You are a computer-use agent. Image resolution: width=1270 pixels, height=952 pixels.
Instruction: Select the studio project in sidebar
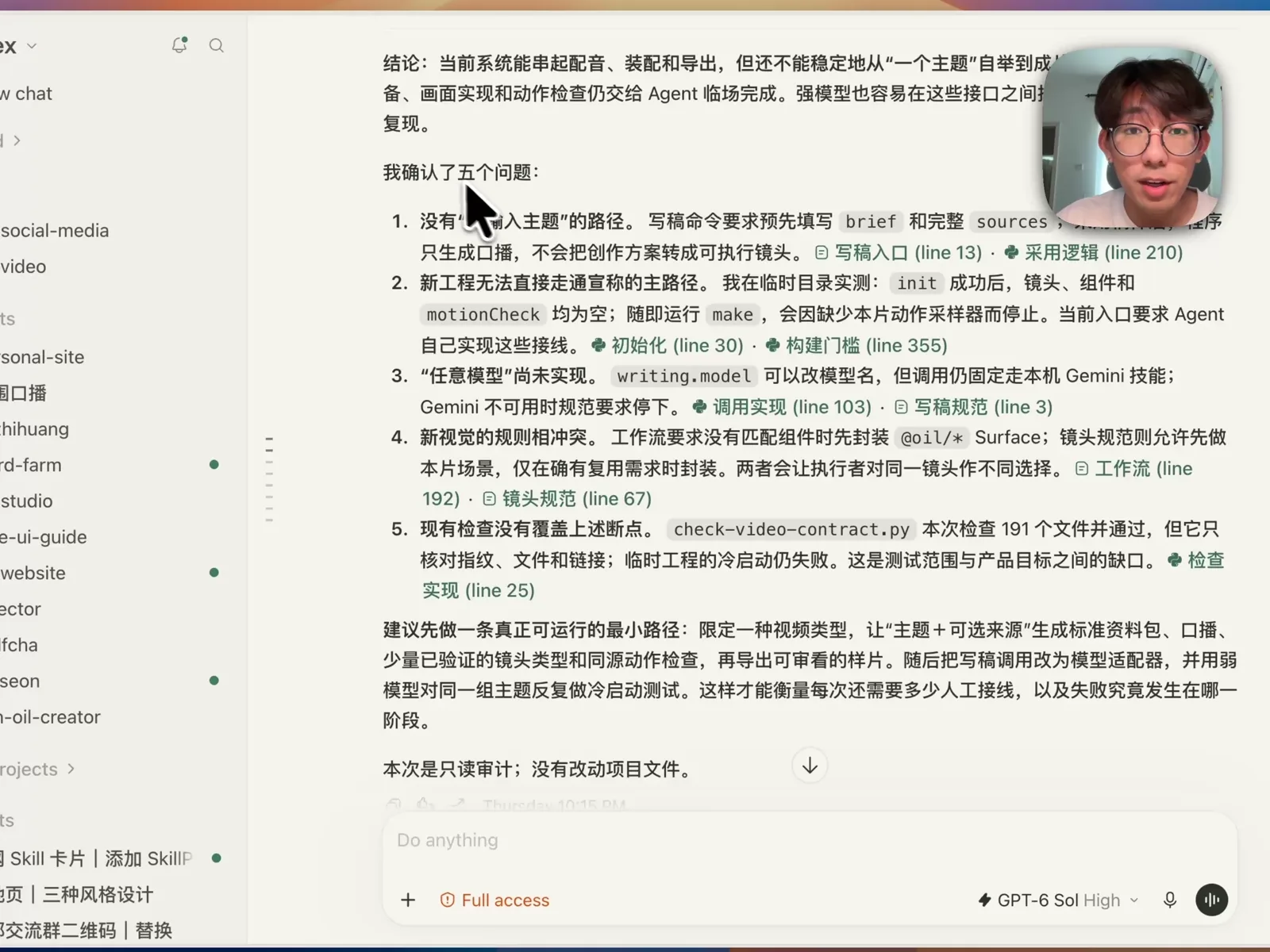point(26,501)
